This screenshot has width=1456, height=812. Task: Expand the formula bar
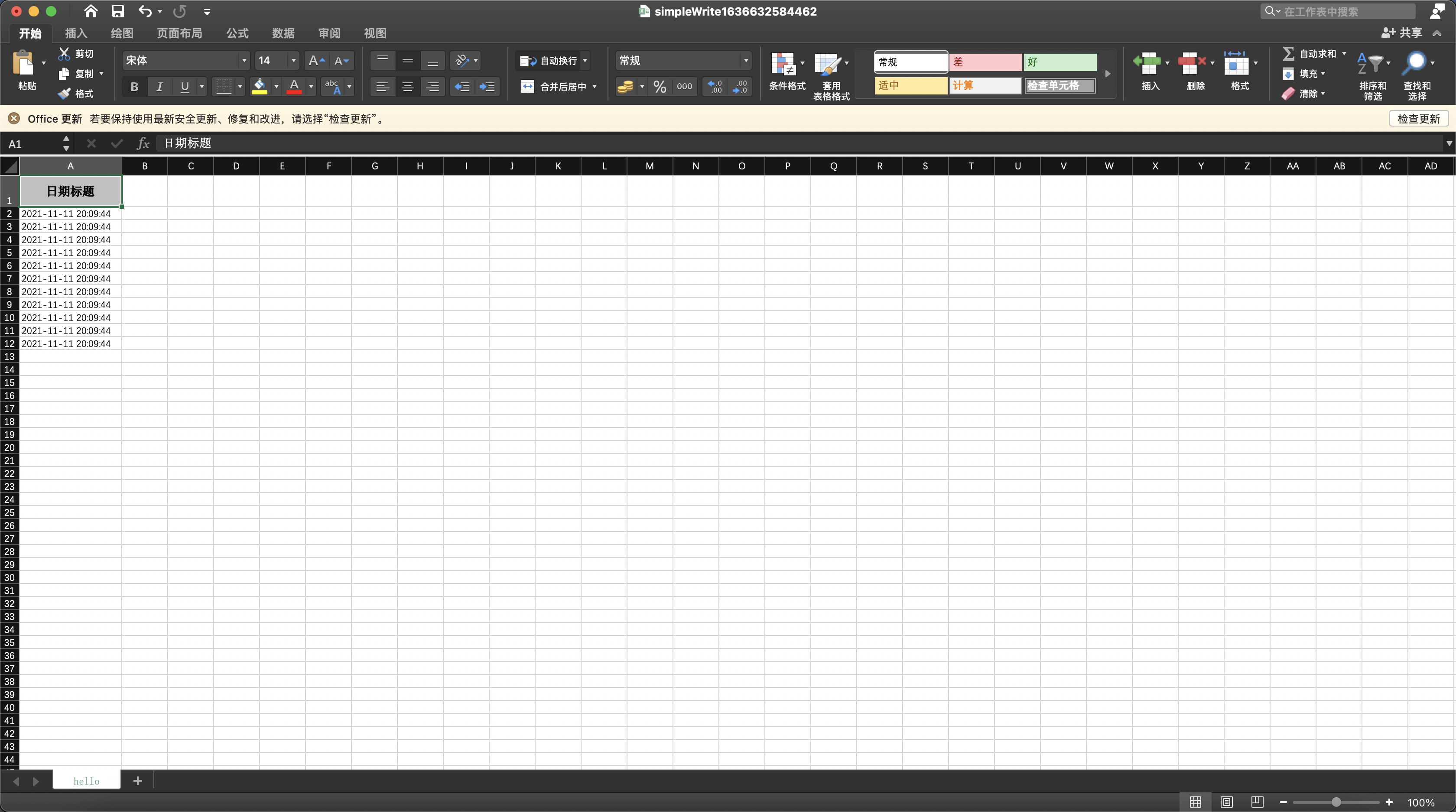1449,143
